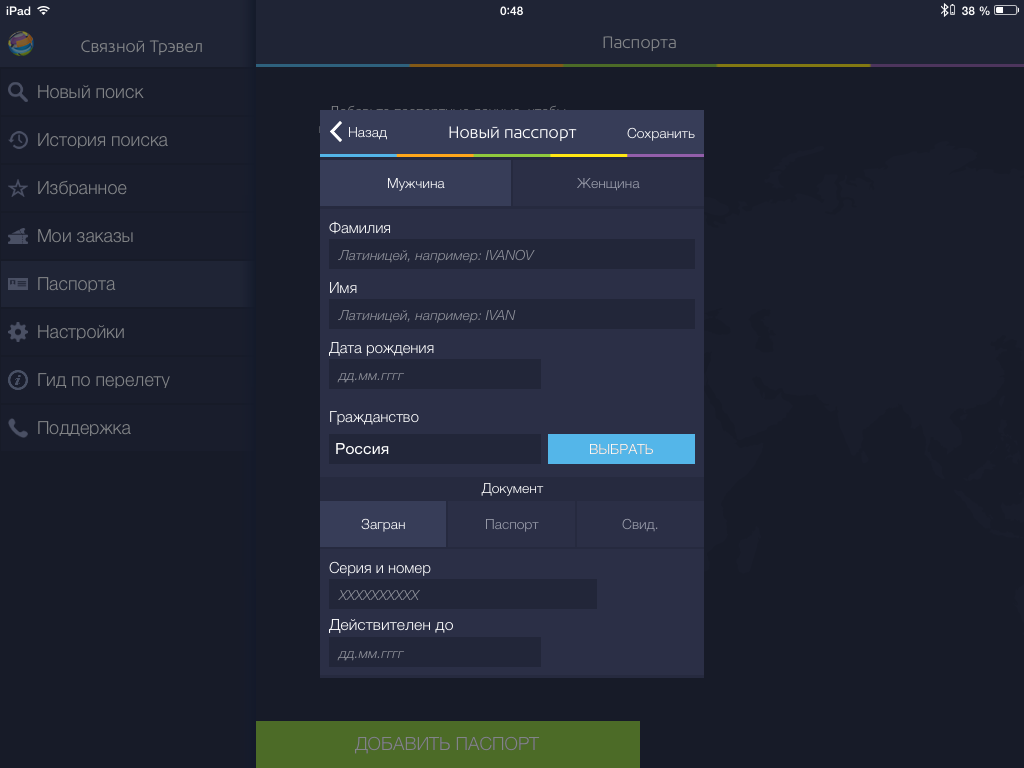
Task: Click the Гражданство field showing Россия
Action: (x=434, y=449)
